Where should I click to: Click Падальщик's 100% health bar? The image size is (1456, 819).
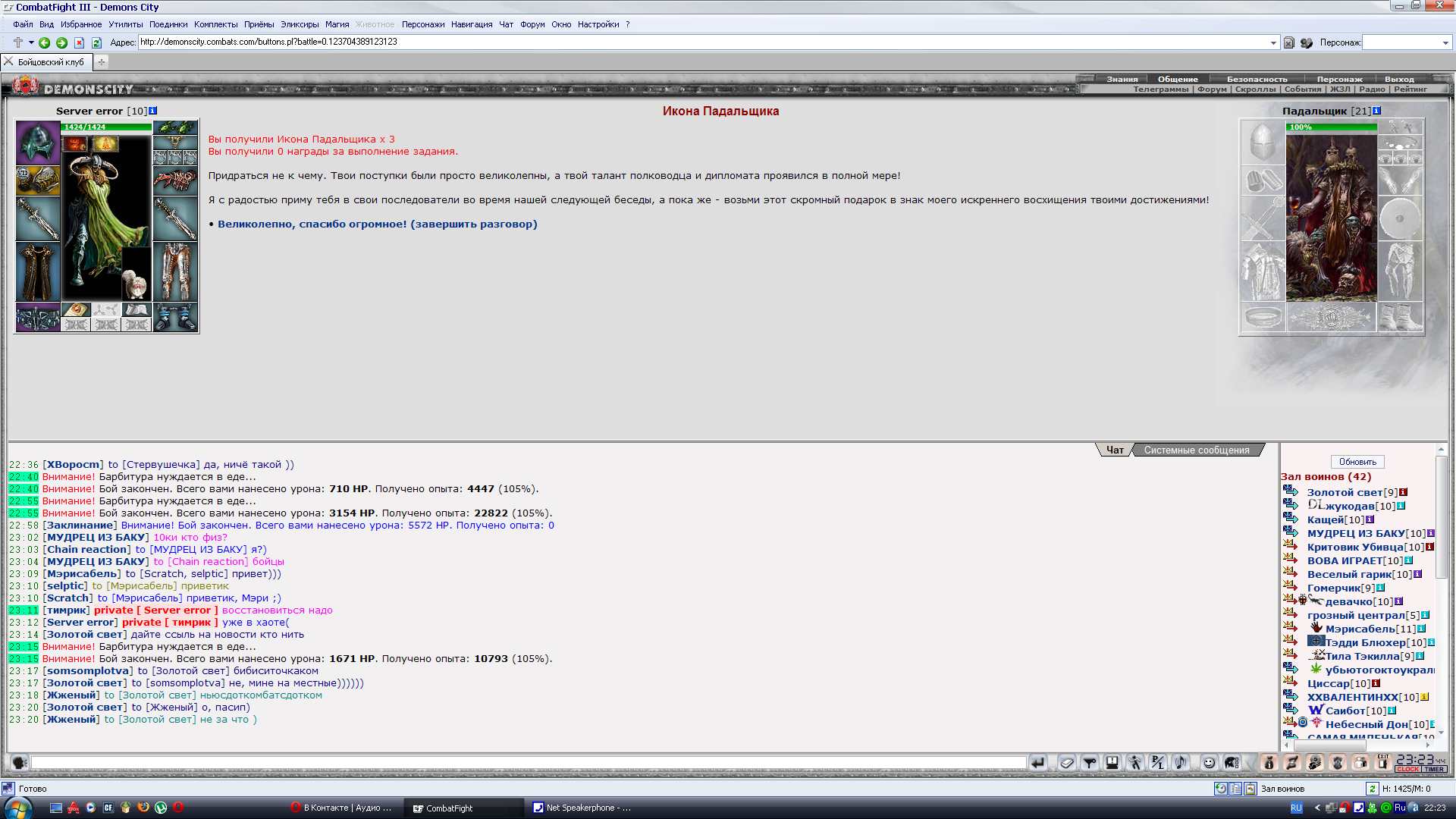(x=1331, y=127)
